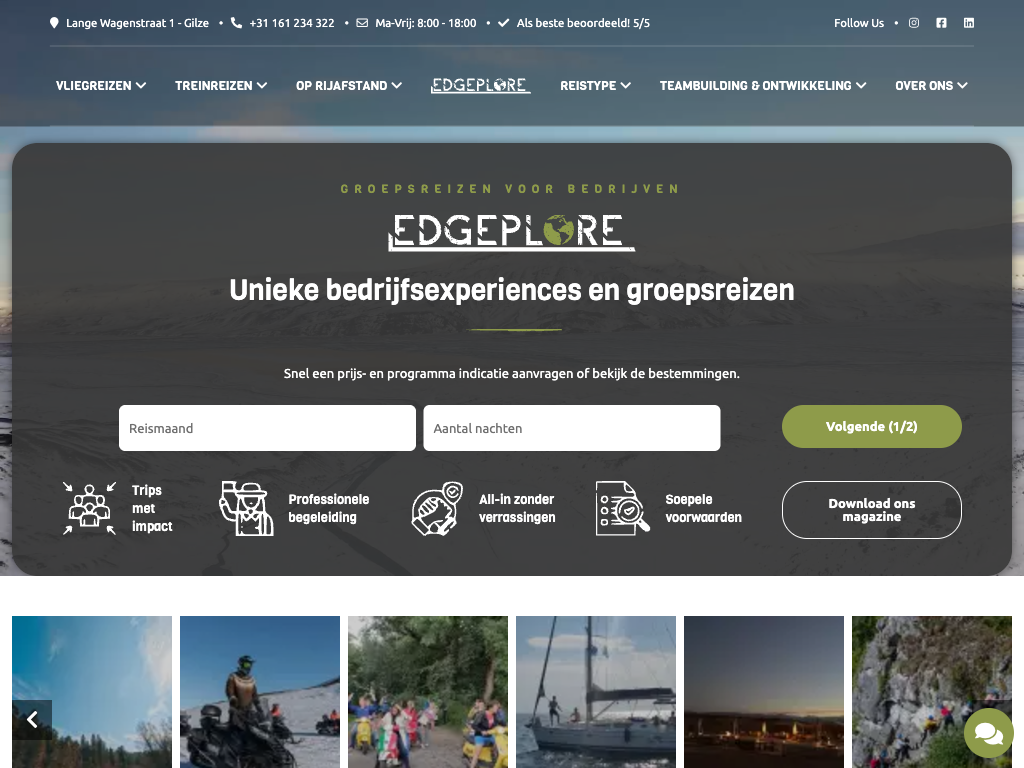Click the large Edgeplore hero logo

(511, 232)
